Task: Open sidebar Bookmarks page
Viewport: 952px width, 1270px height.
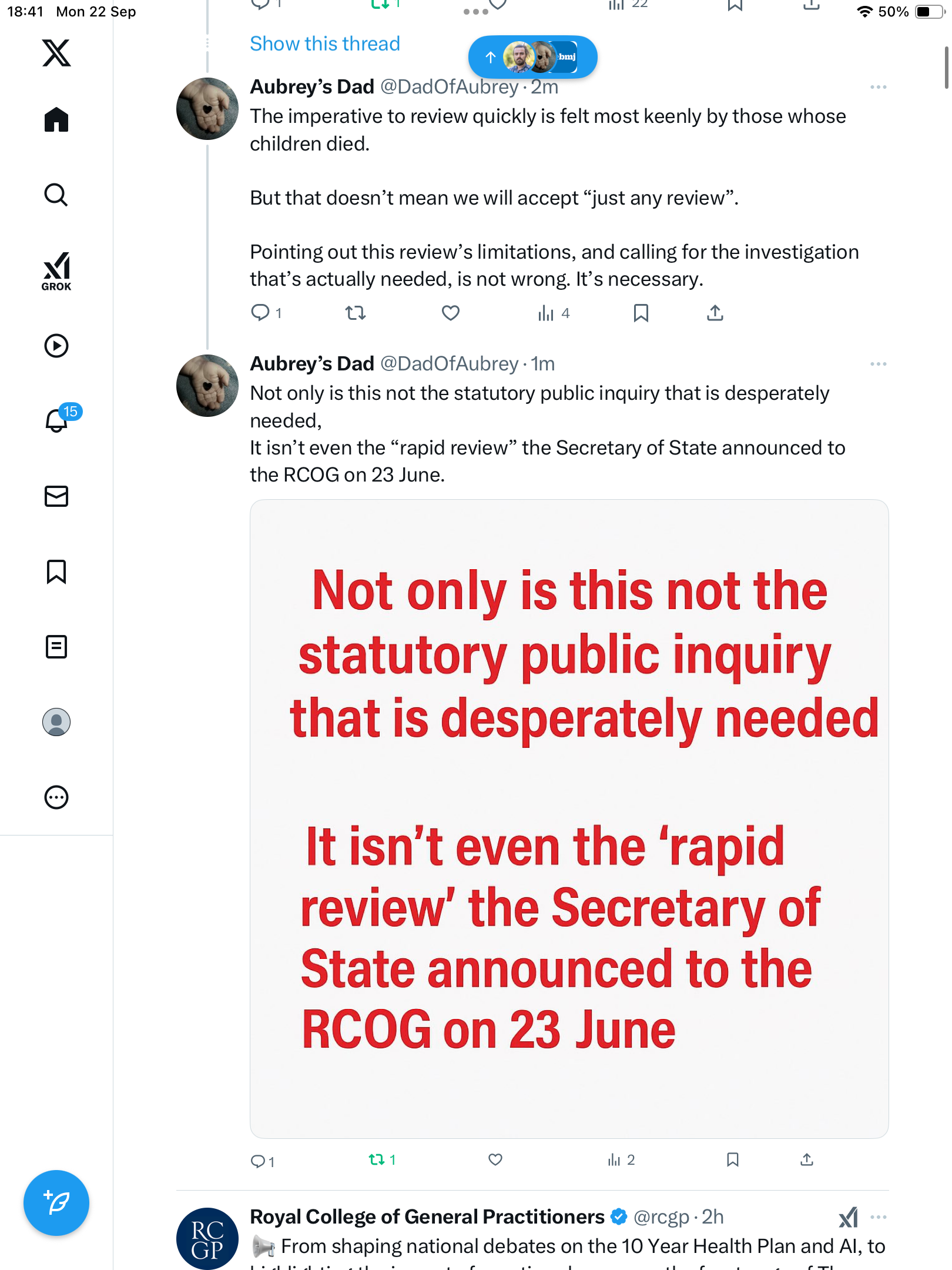Action: pos(56,571)
